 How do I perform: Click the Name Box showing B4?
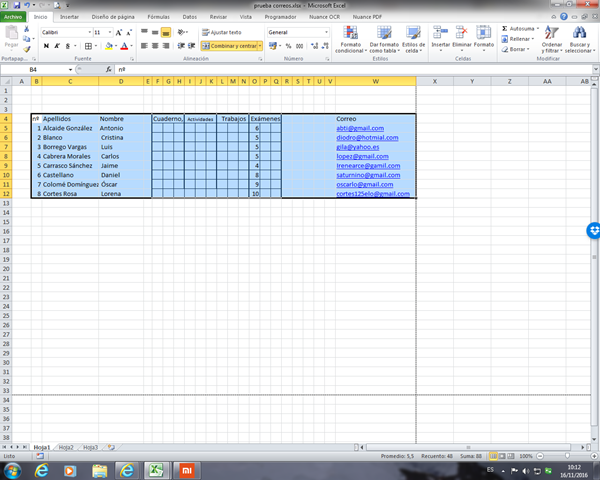point(45,69)
